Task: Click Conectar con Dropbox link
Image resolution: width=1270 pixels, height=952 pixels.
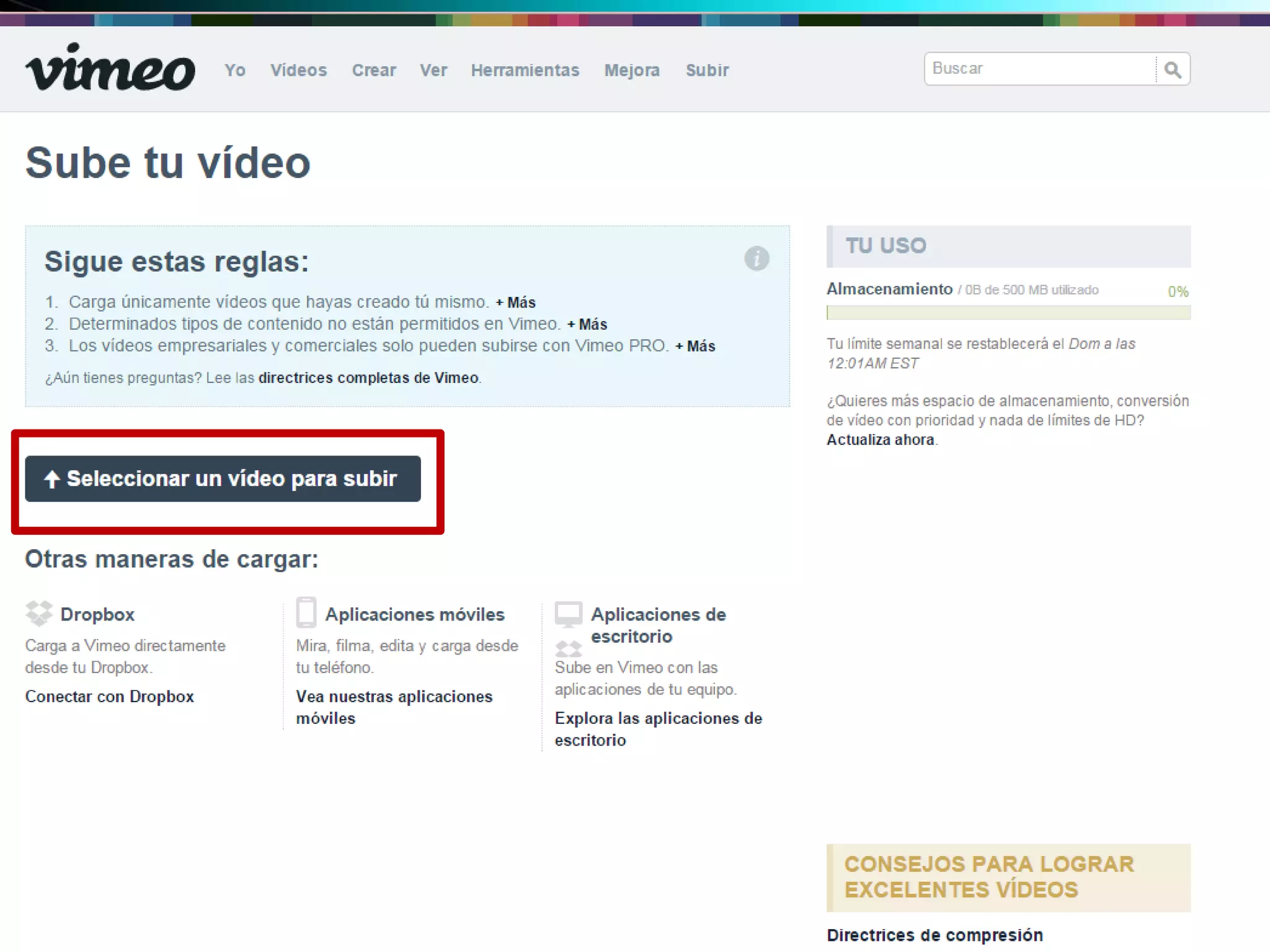Action: point(109,697)
